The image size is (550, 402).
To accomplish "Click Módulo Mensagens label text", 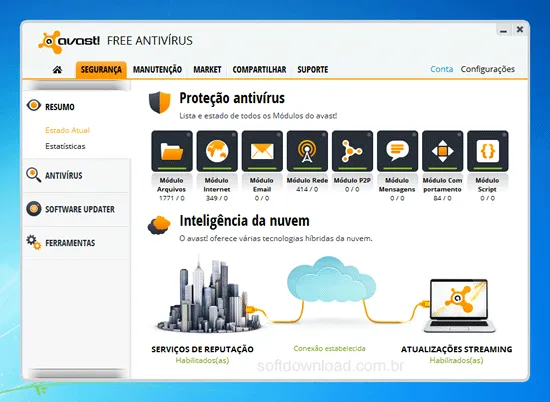I will point(397,185).
